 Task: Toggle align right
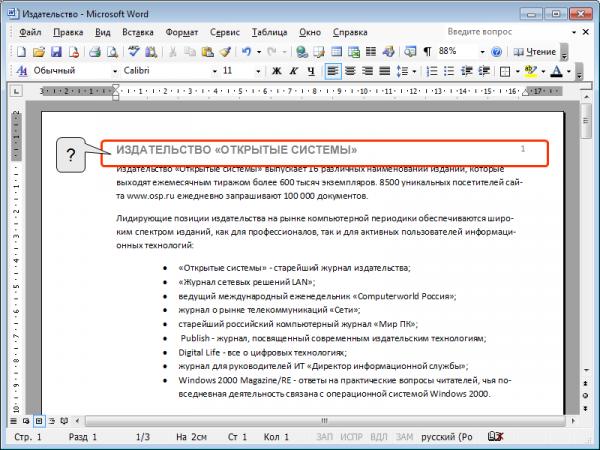(x=367, y=71)
